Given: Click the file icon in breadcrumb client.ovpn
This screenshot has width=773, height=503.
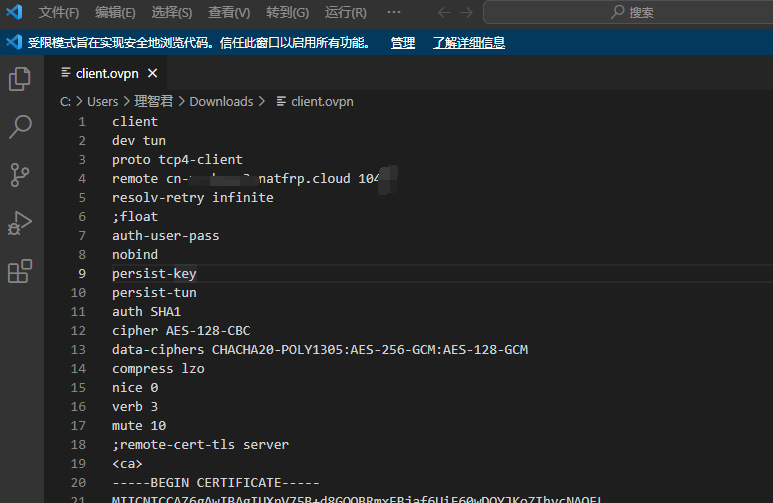Looking at the screenshot, I should (281, 101).
